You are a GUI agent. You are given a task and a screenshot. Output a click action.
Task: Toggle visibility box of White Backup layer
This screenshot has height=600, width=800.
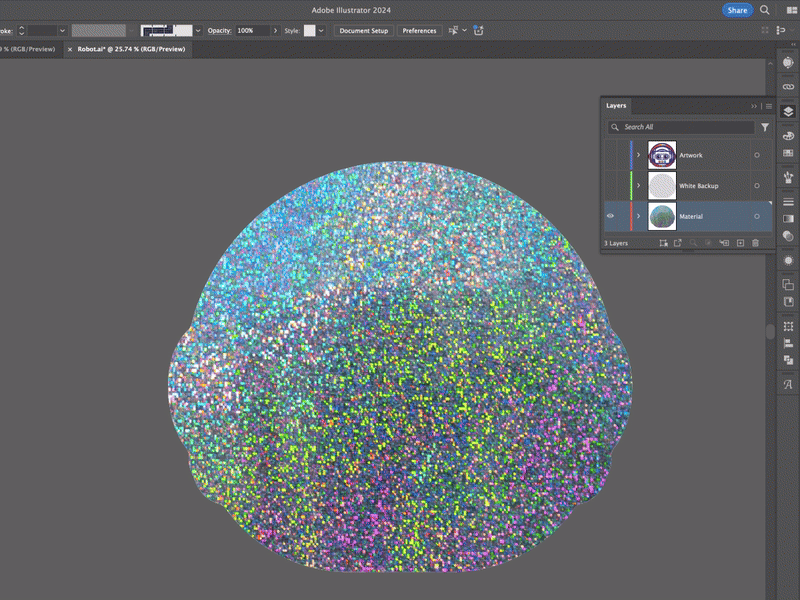click(610, 186)
